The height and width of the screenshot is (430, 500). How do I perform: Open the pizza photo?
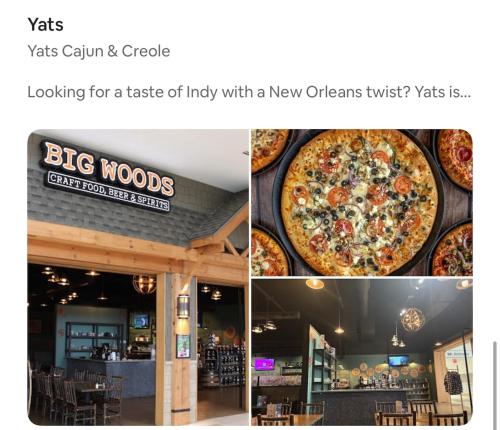click(362, 202)
